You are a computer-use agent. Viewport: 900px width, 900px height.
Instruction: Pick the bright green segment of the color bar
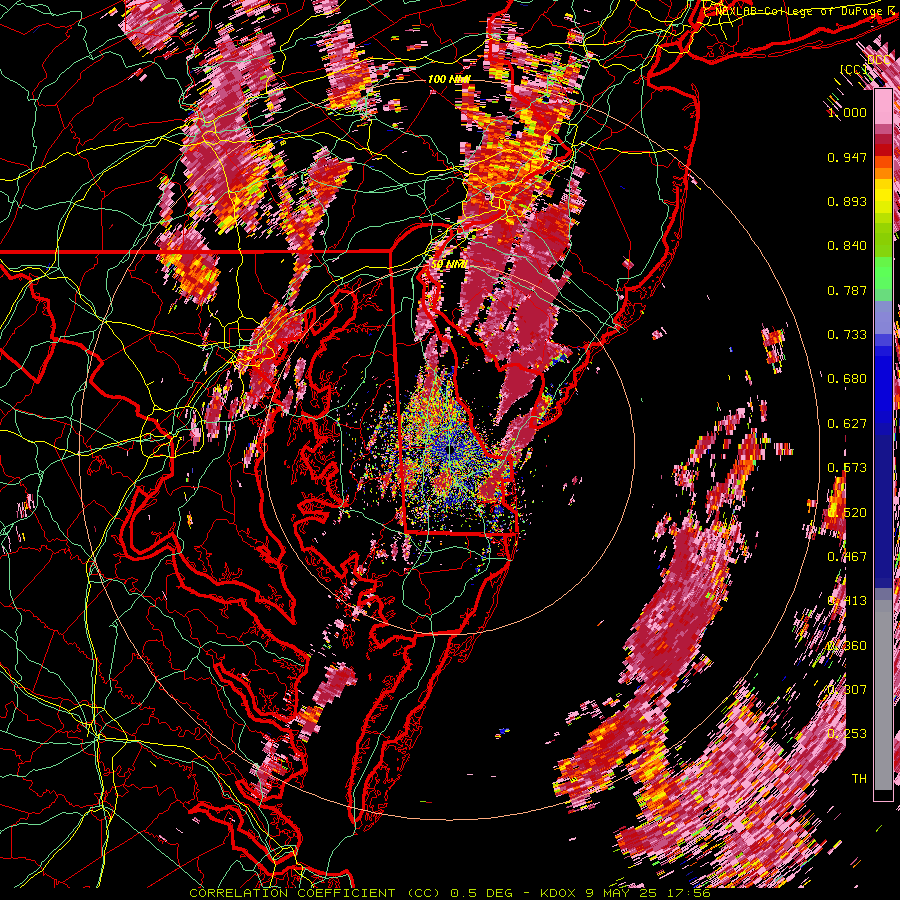coord(883,273)
